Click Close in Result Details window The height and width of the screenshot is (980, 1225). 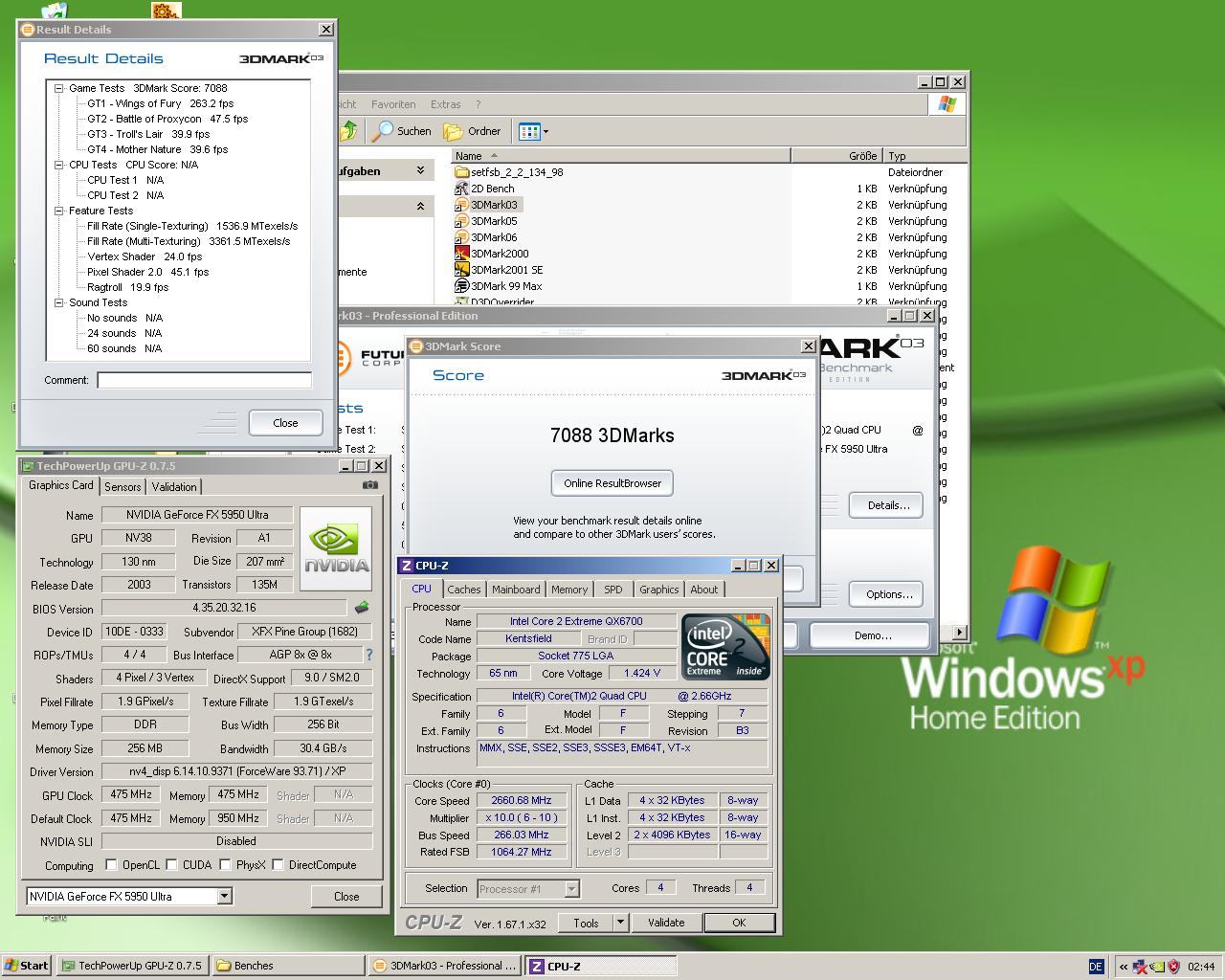[285, 423]
